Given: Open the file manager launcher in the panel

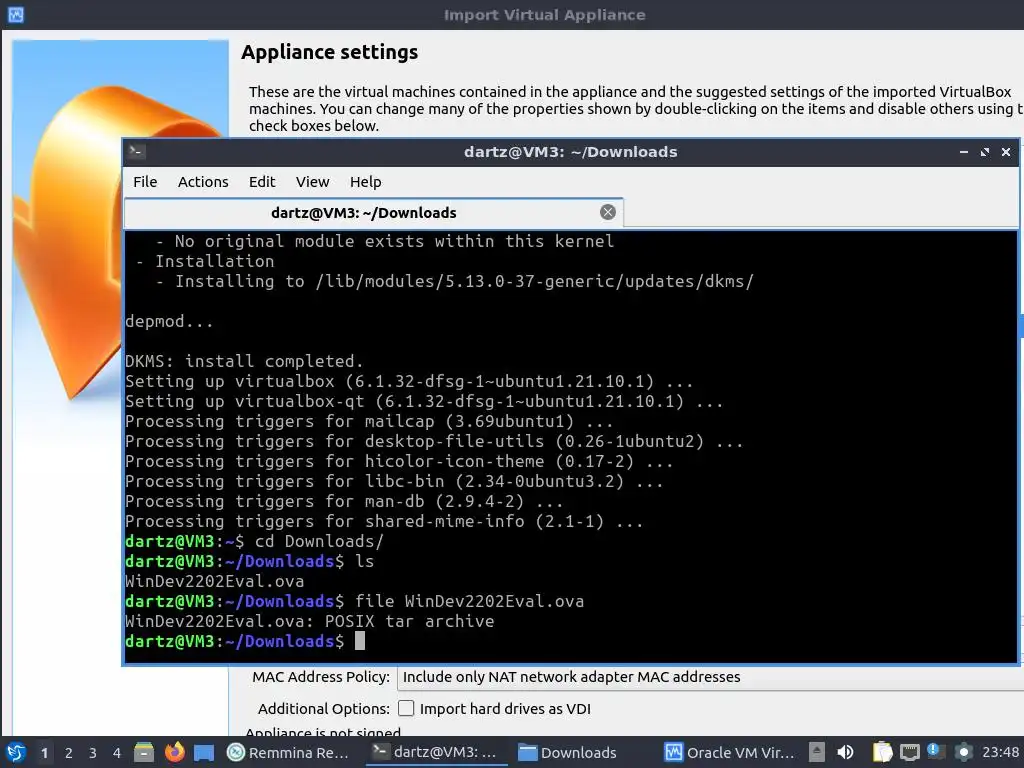Looking at the screenshot, I should click(x=144, y=752).
